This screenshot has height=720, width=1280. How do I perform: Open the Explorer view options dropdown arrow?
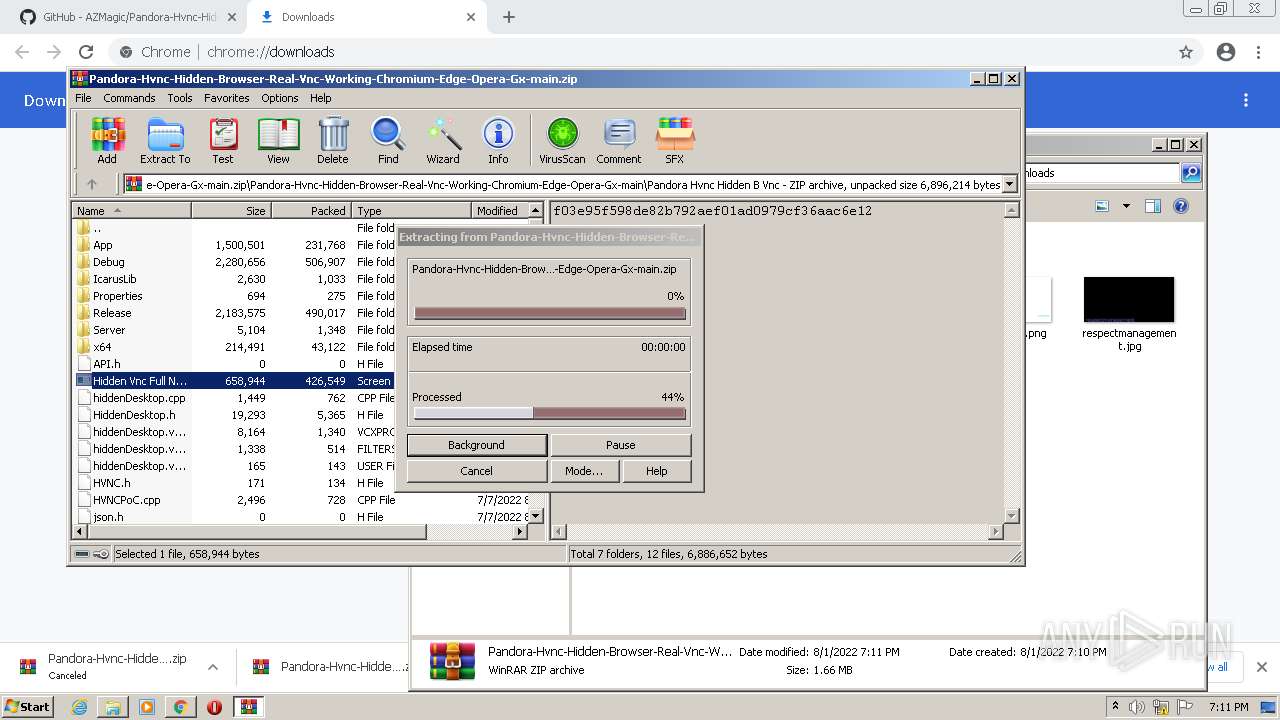[x=1126, y=206]
